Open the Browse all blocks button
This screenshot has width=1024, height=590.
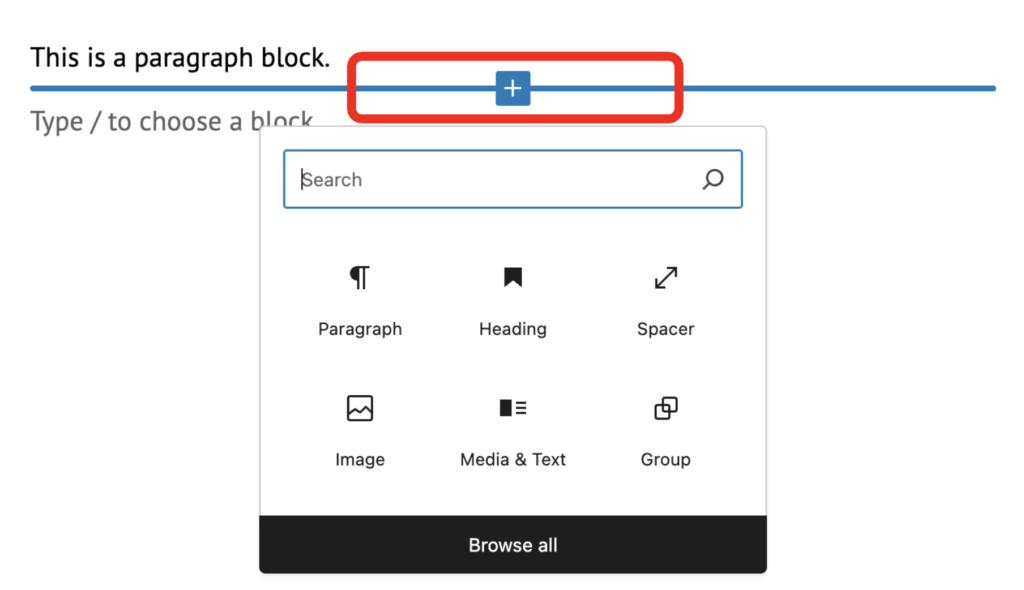tap(513, 545)
